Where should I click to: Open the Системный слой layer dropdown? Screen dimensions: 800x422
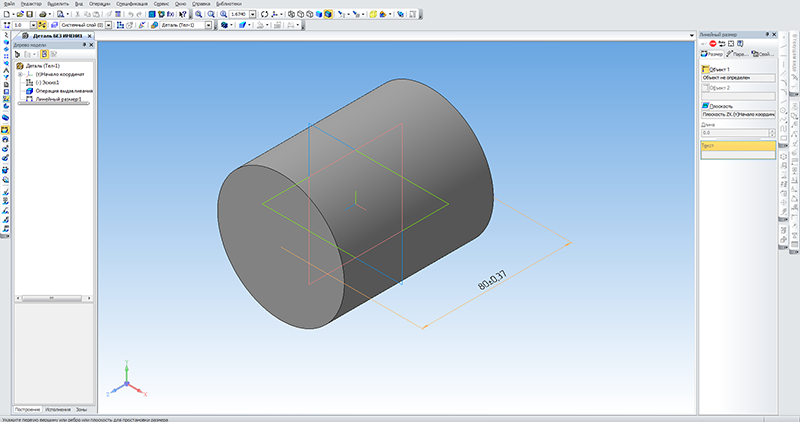pyautogui.click(x=108, y=25)
